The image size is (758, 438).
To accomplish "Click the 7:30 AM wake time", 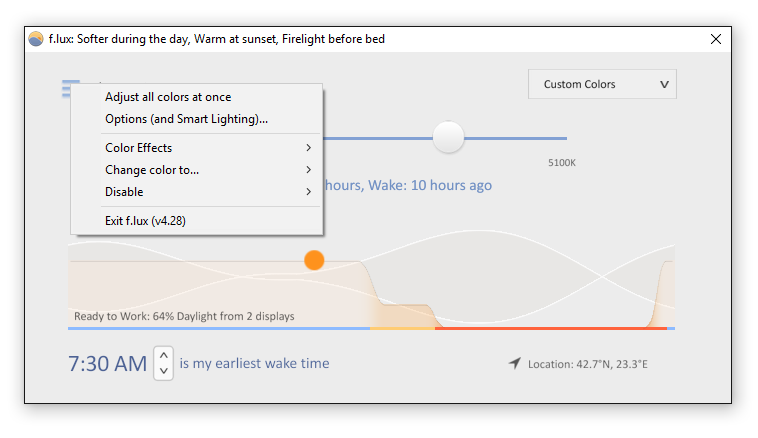I will (x=107, y=364).
